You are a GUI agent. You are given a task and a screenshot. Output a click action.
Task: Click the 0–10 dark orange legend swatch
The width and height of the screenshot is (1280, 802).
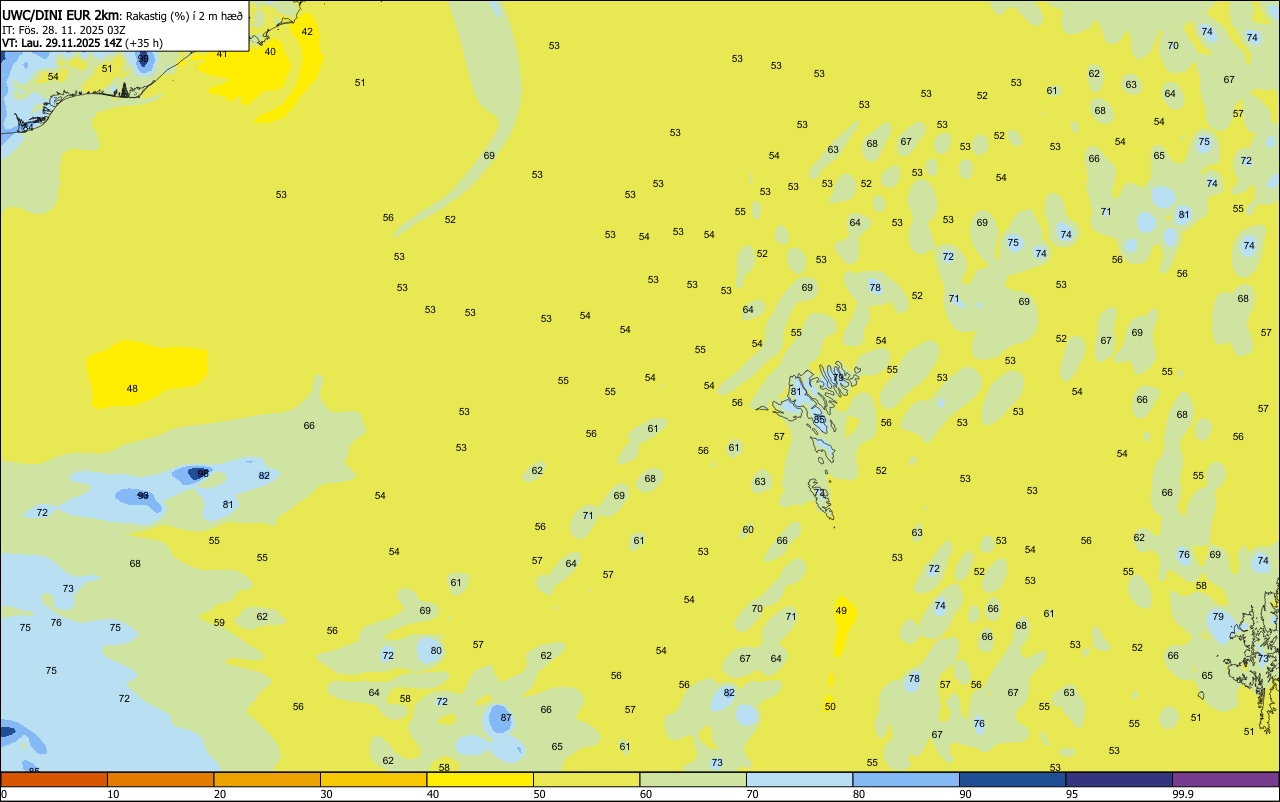tap(54, 779)
